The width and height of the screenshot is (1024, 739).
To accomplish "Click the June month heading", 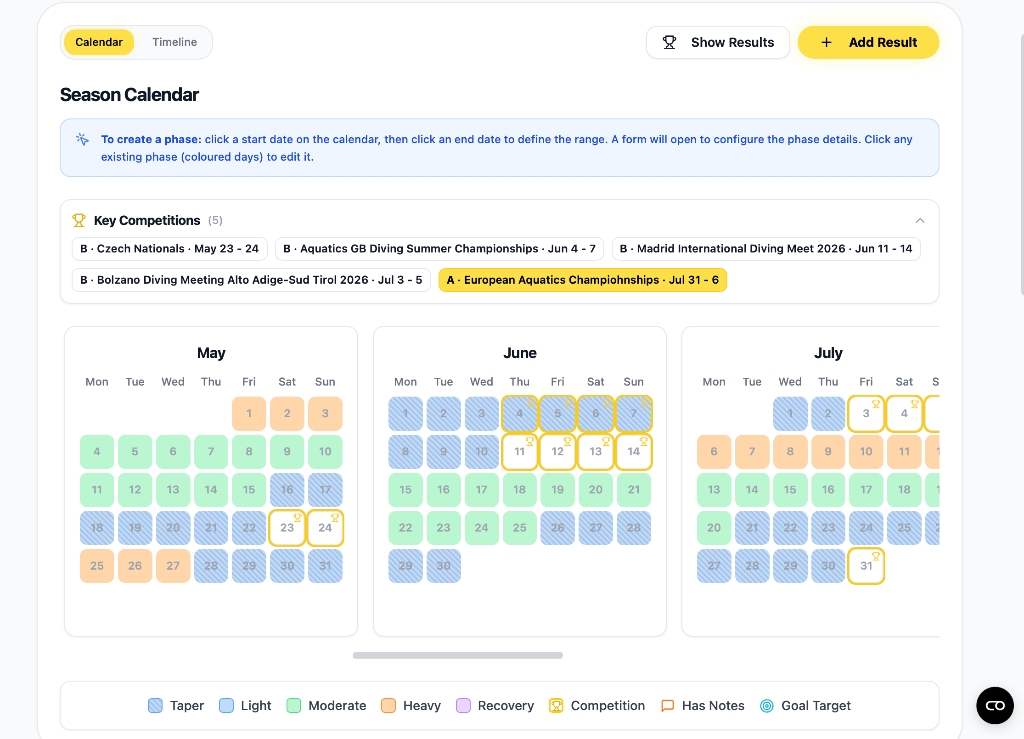I will tap(520, 353).
